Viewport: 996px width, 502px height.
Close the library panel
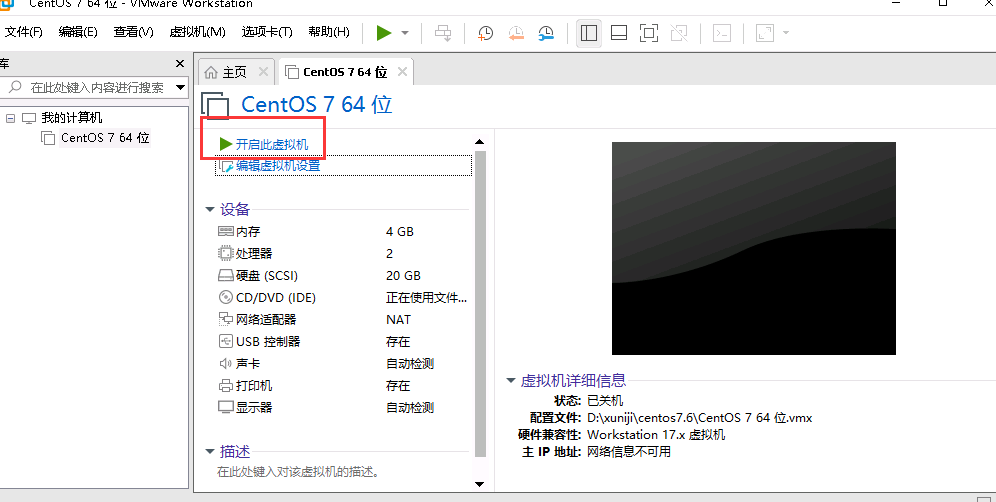point(180,64)
